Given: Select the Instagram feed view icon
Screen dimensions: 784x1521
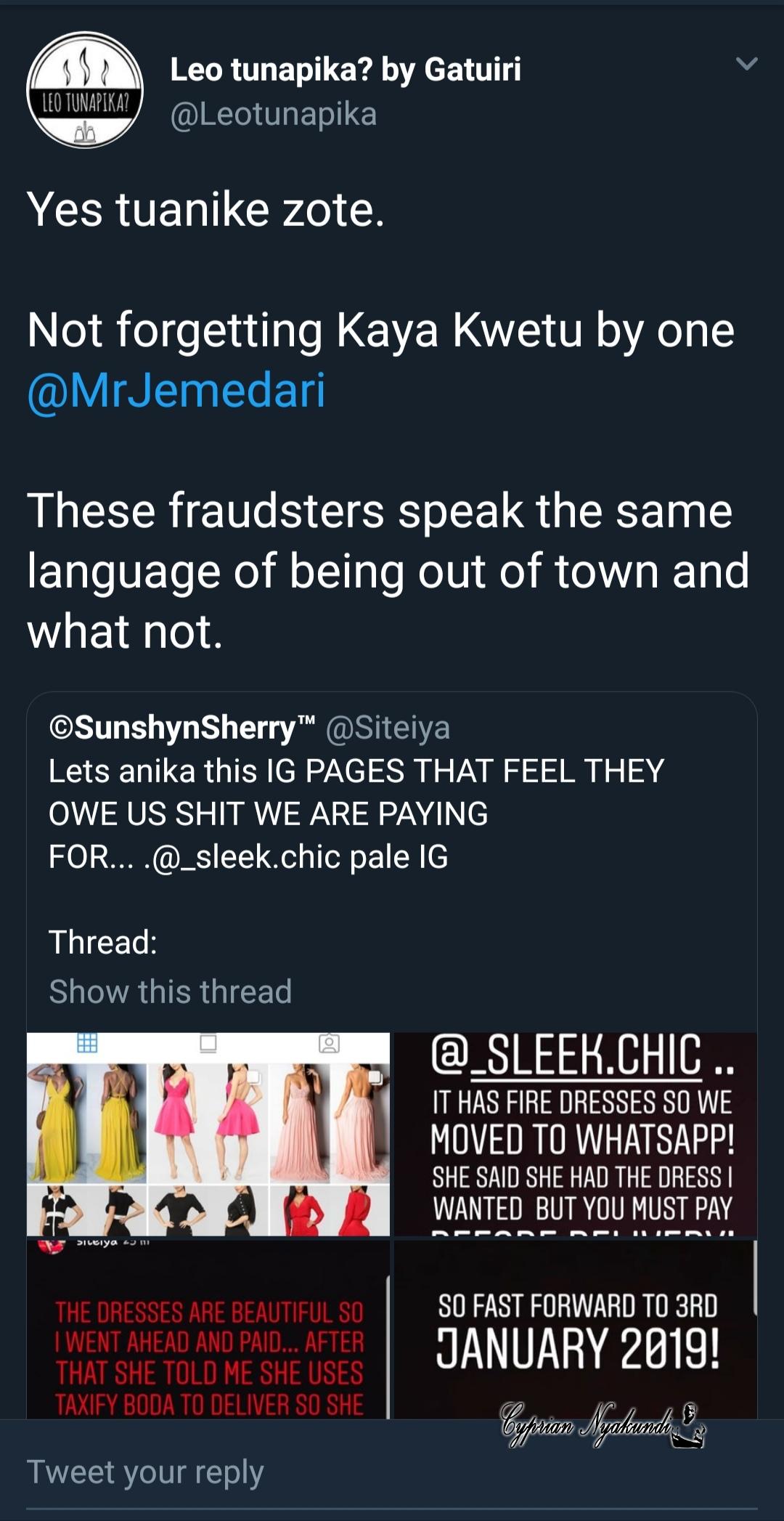Looking at the screenshot, I should tap(208, 1043).
